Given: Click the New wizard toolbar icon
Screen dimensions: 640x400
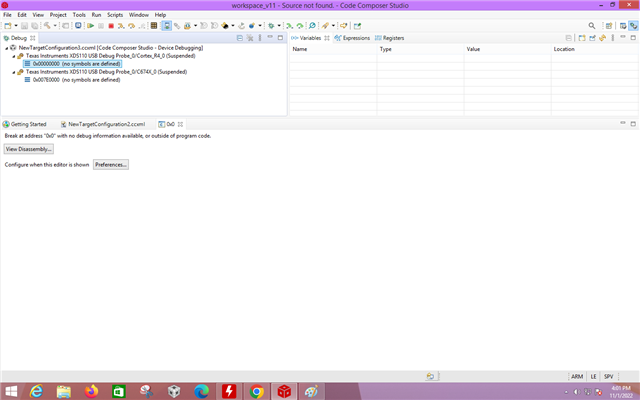Looking at the screenshot, I should (x=8, y=26).
